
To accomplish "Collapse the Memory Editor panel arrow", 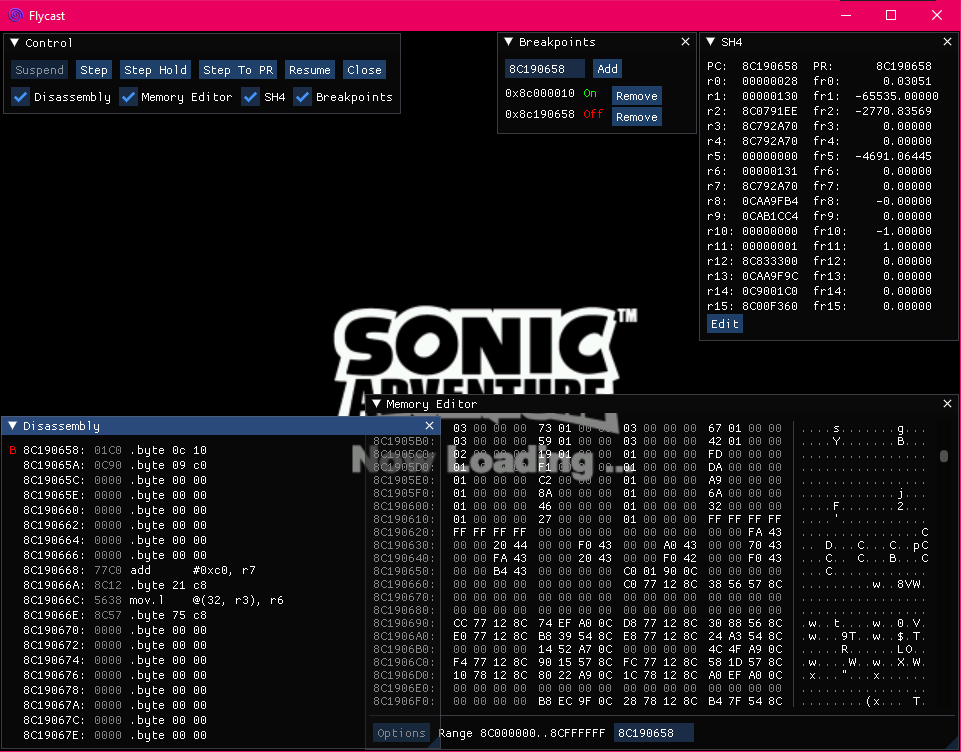I will point(377,404).
